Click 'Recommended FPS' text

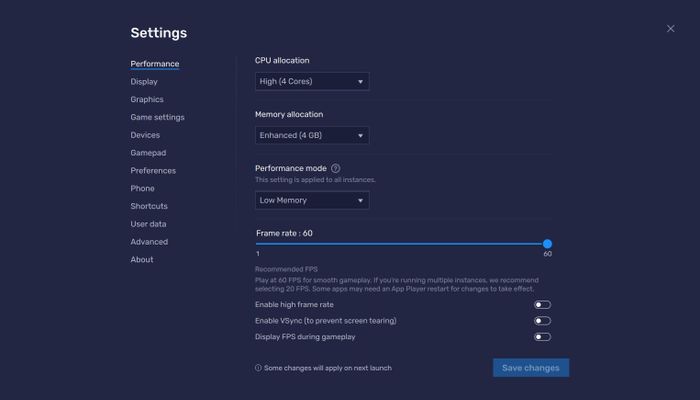pos(286,269)
